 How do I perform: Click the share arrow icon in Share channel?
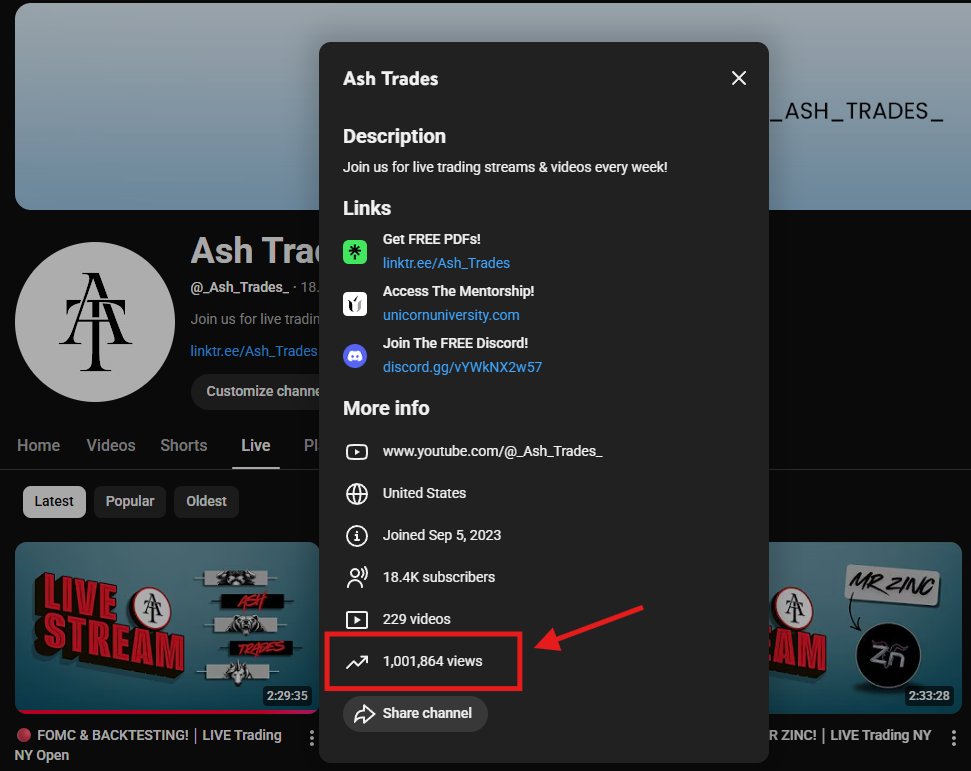point(364,713)
